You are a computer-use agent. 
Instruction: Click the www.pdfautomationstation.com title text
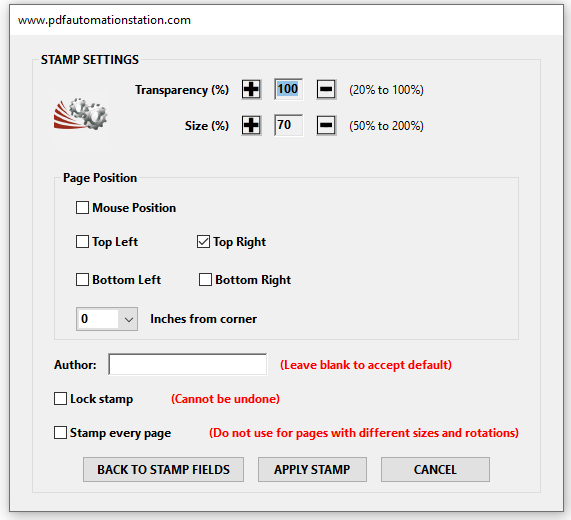pyautogui.click(x=105, y=20)
